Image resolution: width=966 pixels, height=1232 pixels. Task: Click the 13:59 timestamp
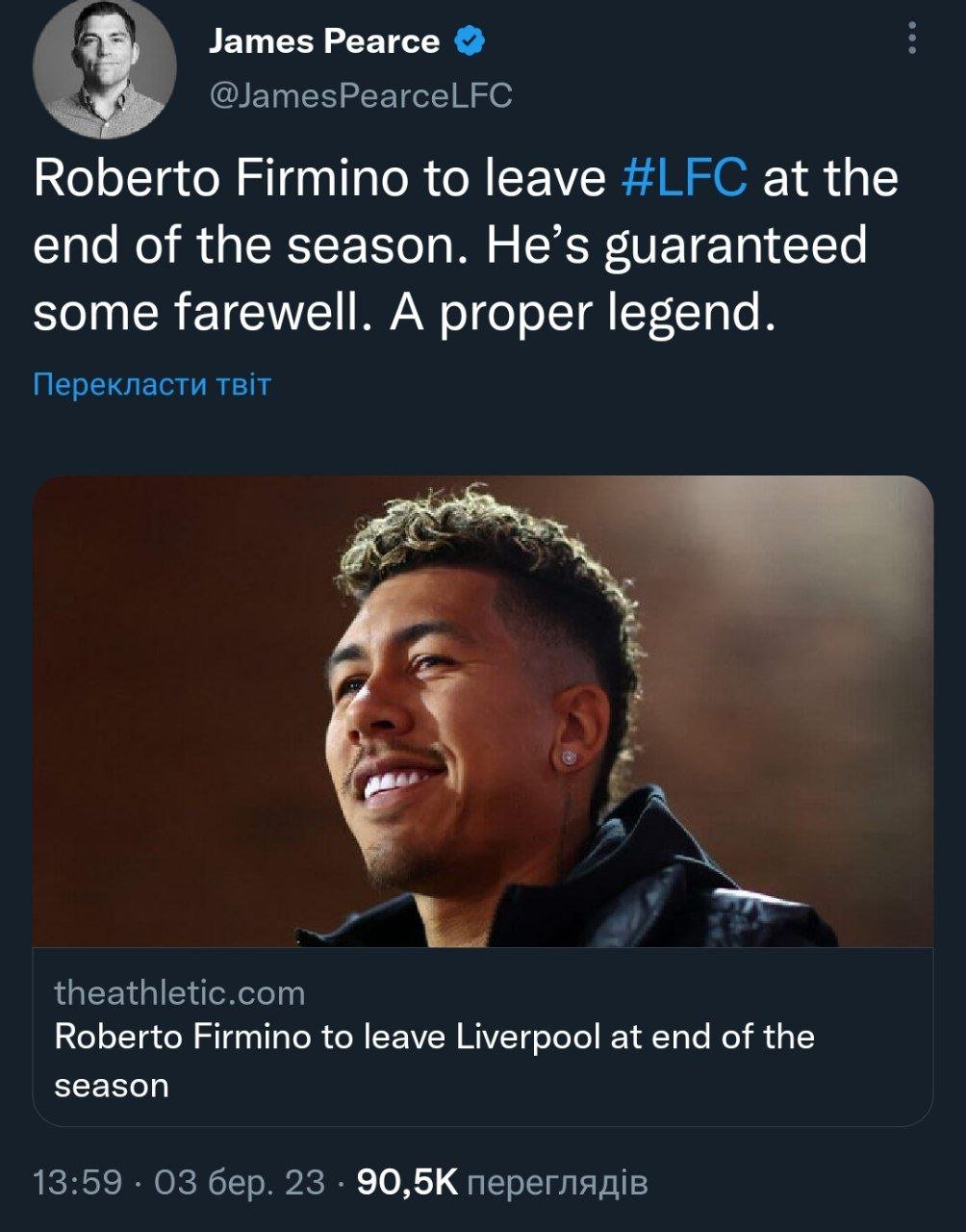pyautogui.click(x=78, y=1182)
